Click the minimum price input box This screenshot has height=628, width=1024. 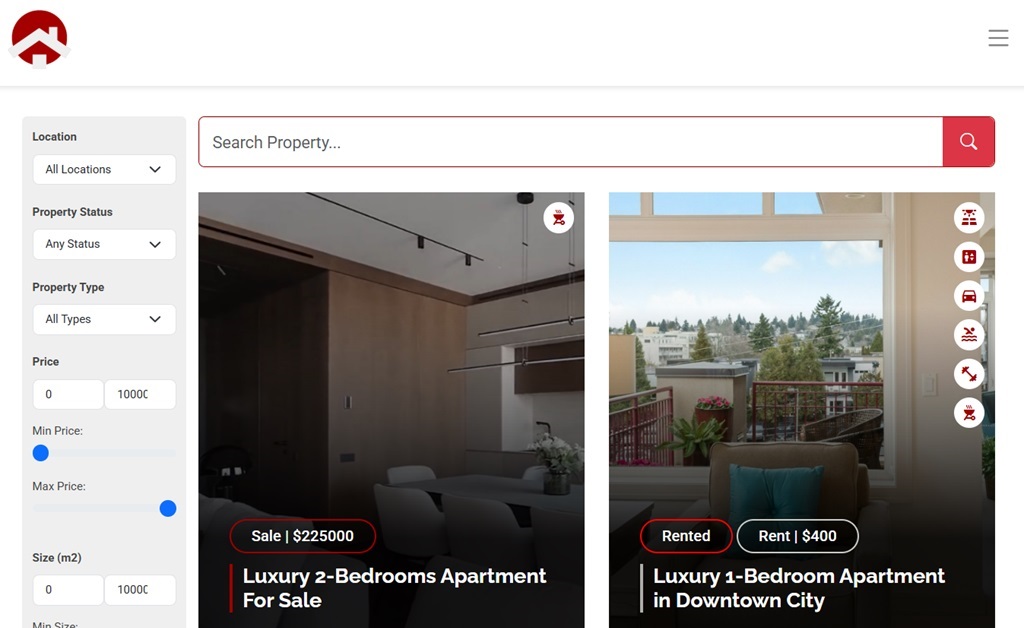tap(68, 394)
